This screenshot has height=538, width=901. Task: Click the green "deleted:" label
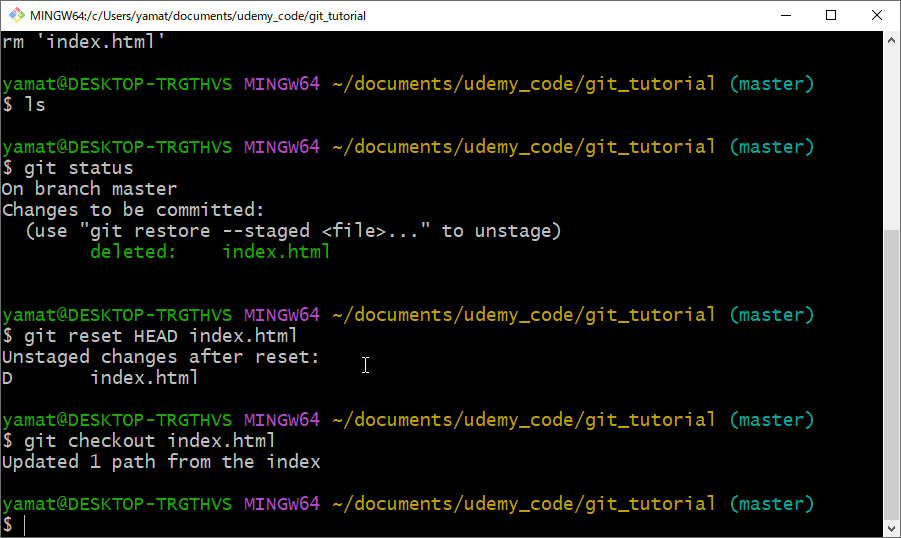pyautogui.click(x=133, y=252)
